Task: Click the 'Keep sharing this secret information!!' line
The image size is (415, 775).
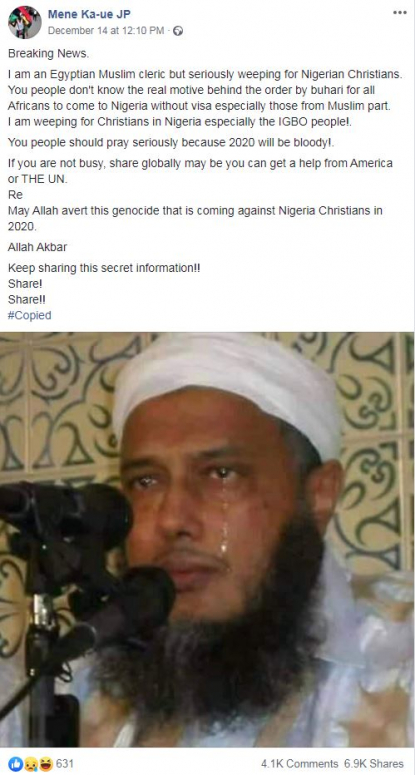Action: point(104,268)
